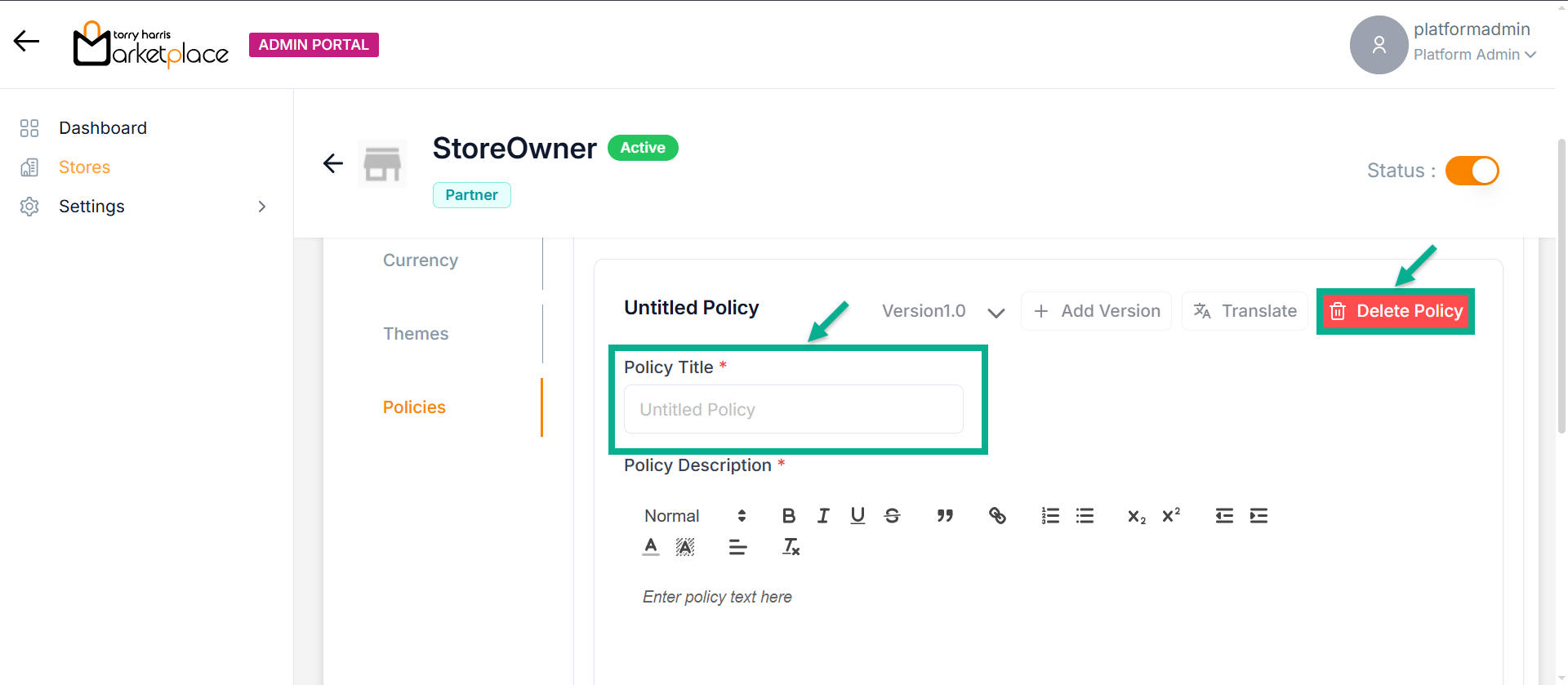Open the Normal heading style dropdown
Viewport: 1568px width, 685px height.
pyautogui.click(x=695, y=516)
